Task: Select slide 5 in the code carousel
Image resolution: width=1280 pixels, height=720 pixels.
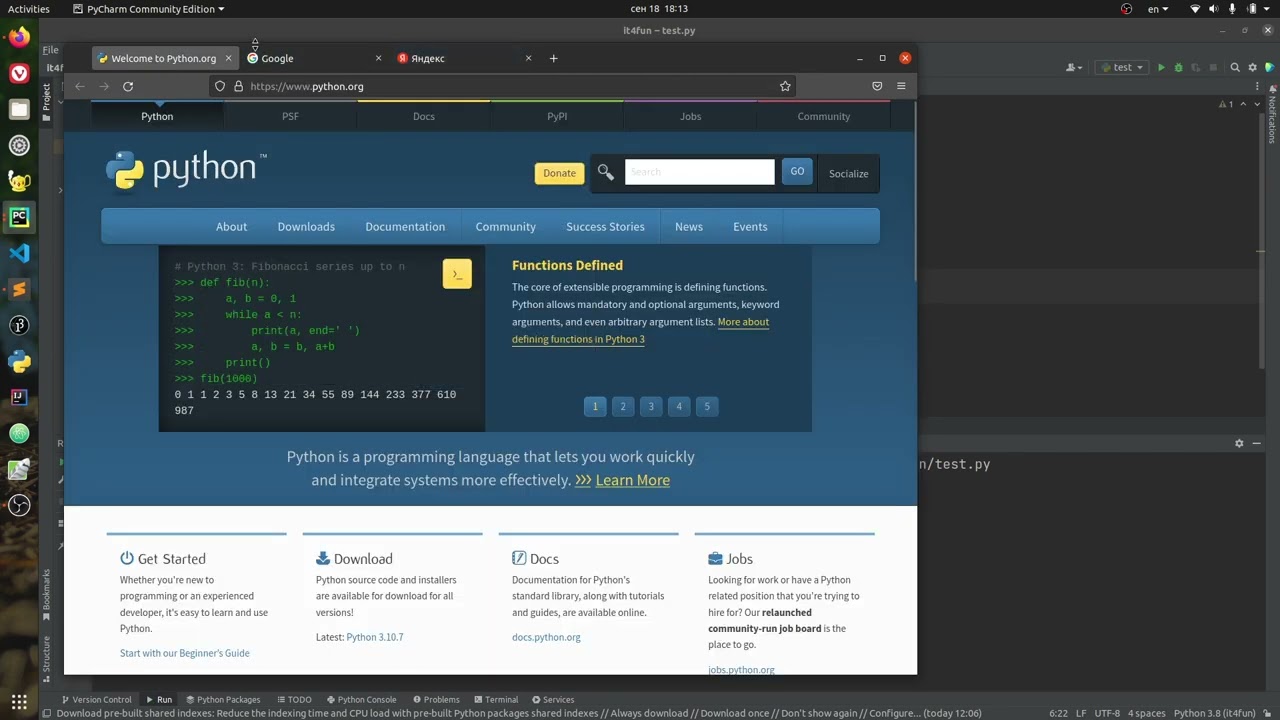Action: click(x=707, y=406)
